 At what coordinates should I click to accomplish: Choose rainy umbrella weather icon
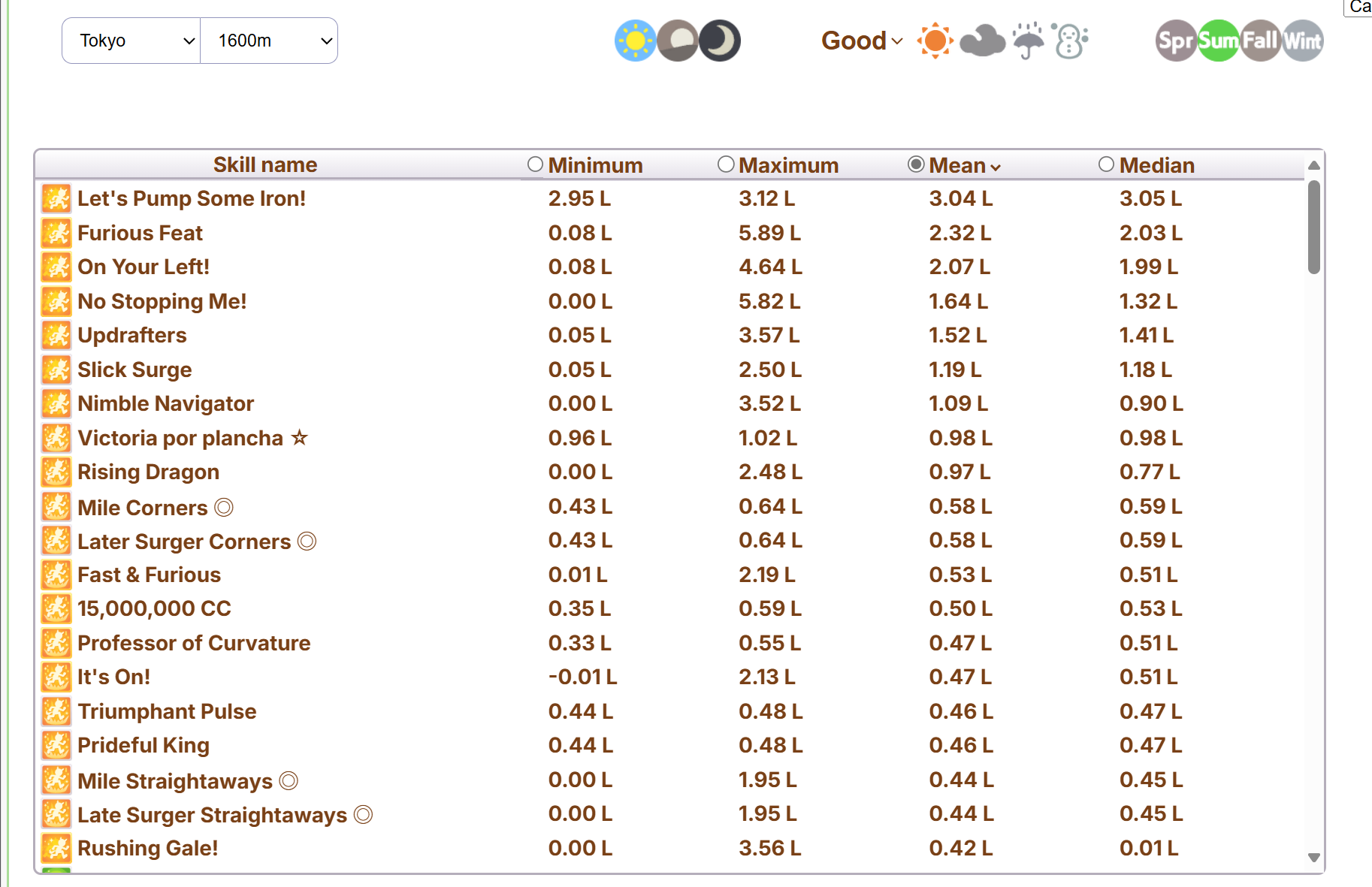pos(1028,41)
